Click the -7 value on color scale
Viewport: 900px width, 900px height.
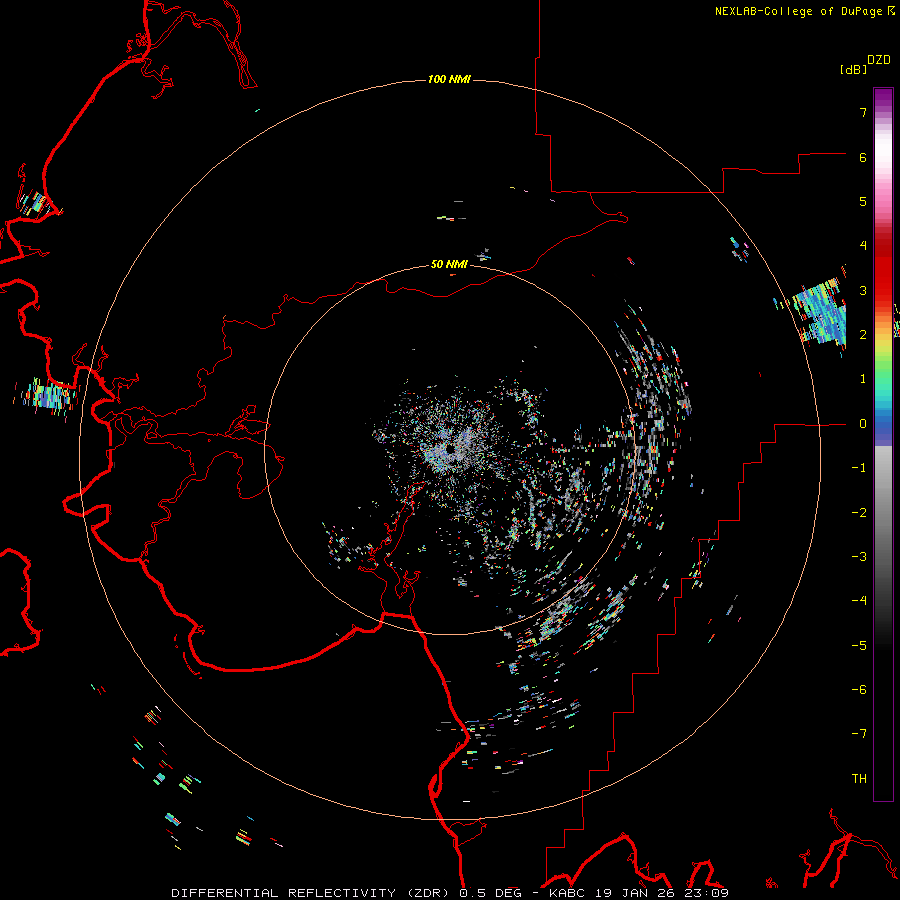859,734
